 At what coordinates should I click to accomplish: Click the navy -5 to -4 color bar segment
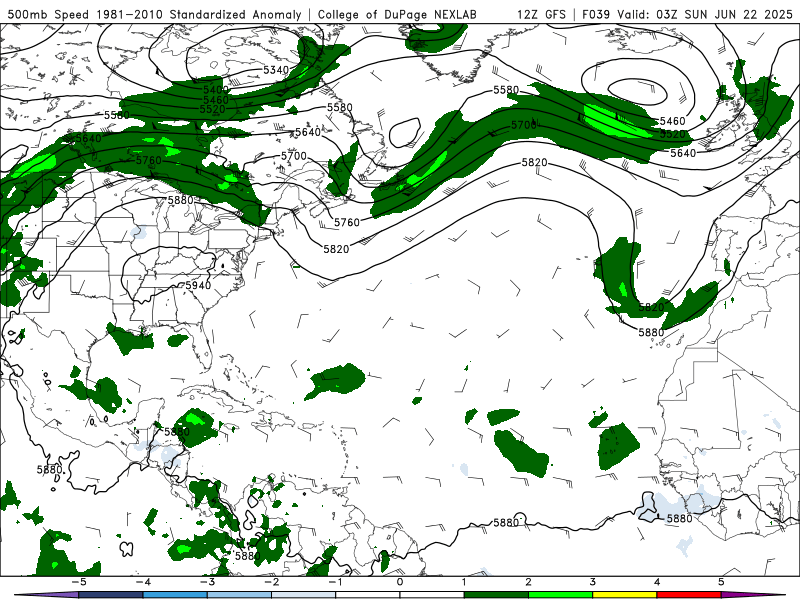coord(111,595)
